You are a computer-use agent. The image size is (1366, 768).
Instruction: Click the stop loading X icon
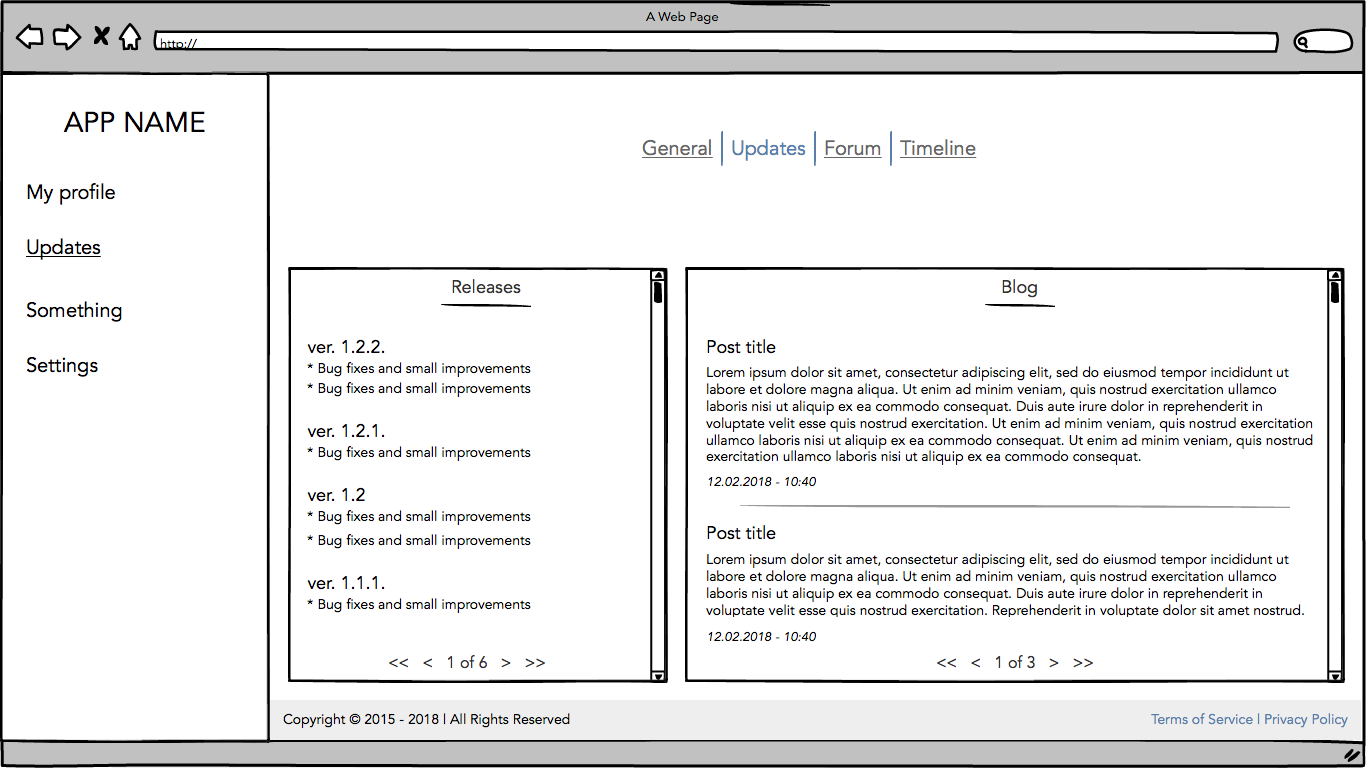click(101, 37)
